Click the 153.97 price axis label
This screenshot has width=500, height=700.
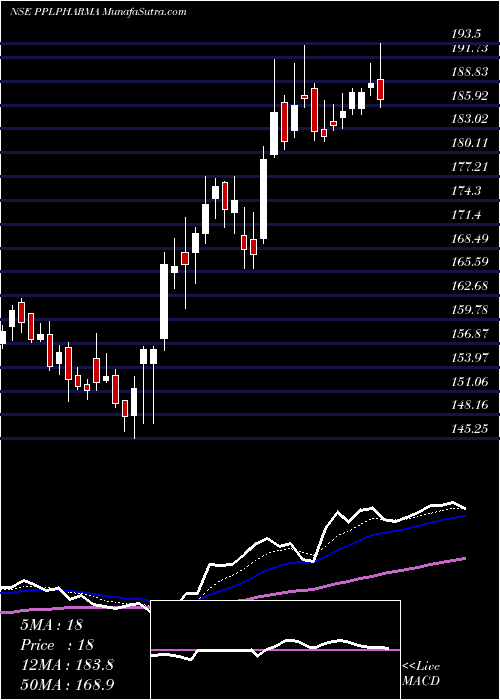(x=469, y=358)
